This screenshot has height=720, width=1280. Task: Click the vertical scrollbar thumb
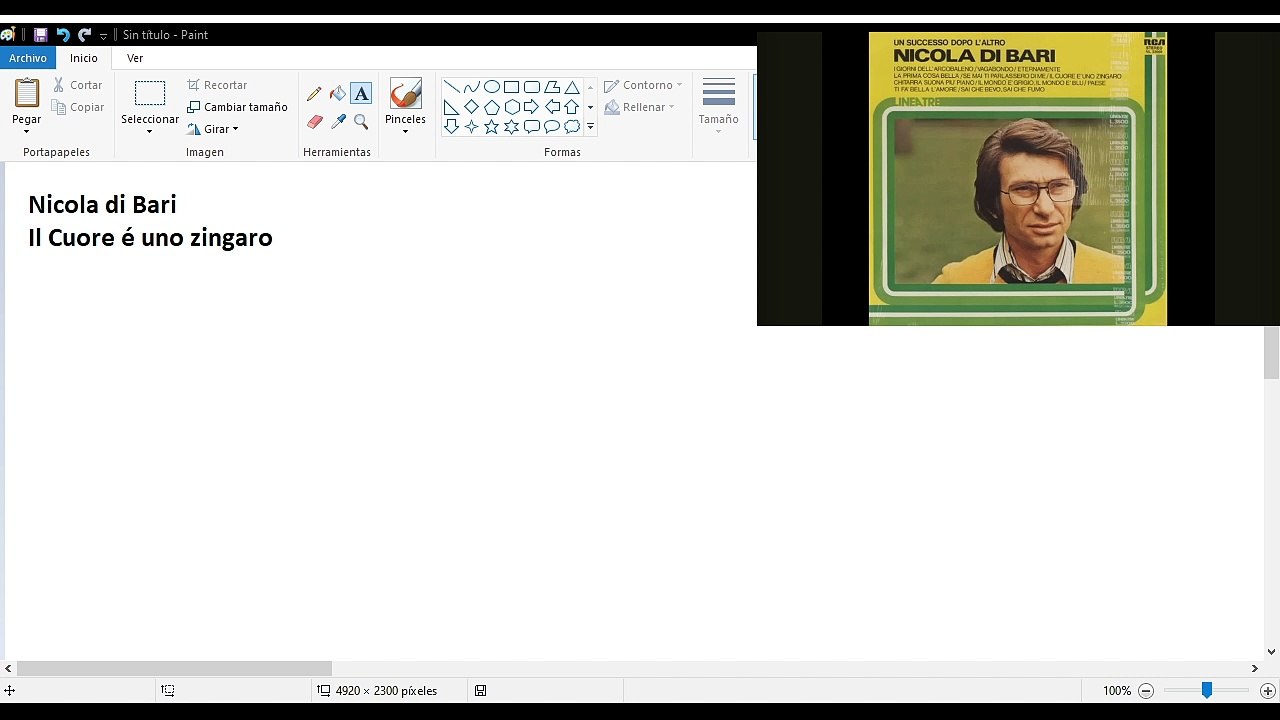[1271, 353]
